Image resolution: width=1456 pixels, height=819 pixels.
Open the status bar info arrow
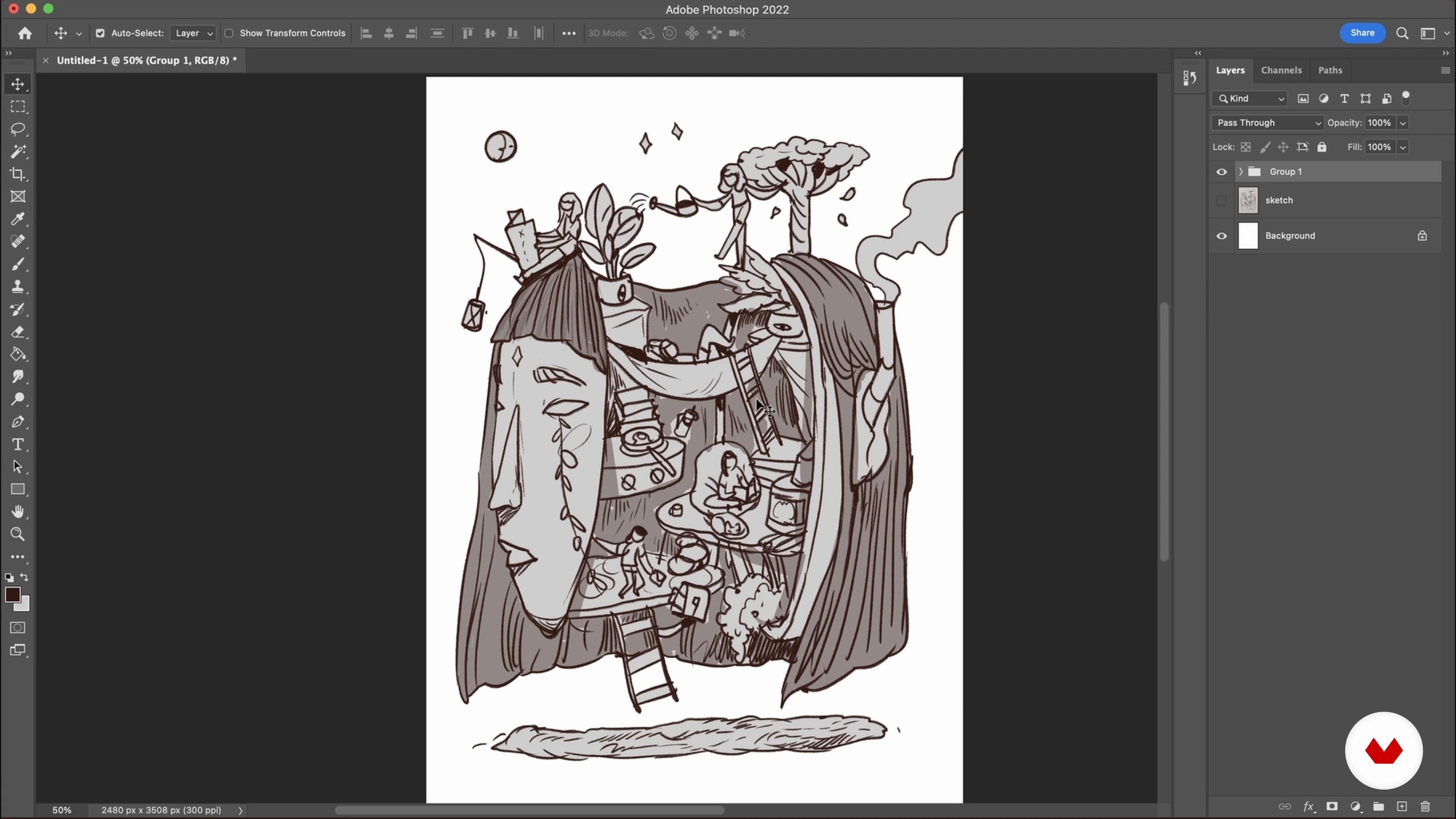(x=240, y=811)
